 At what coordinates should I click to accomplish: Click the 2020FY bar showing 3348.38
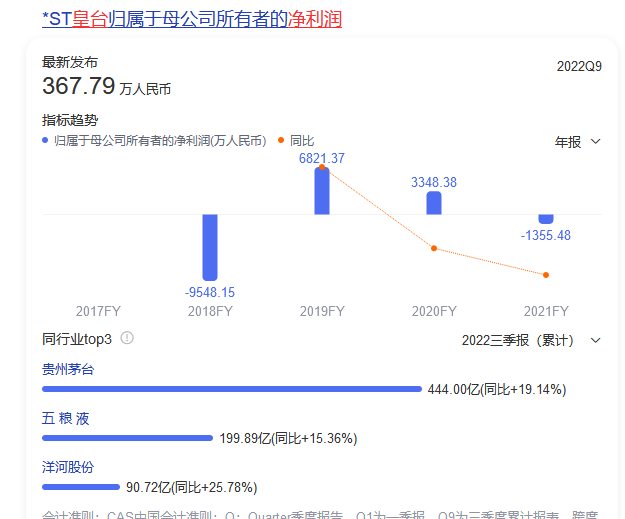click(x=434, y=203)
